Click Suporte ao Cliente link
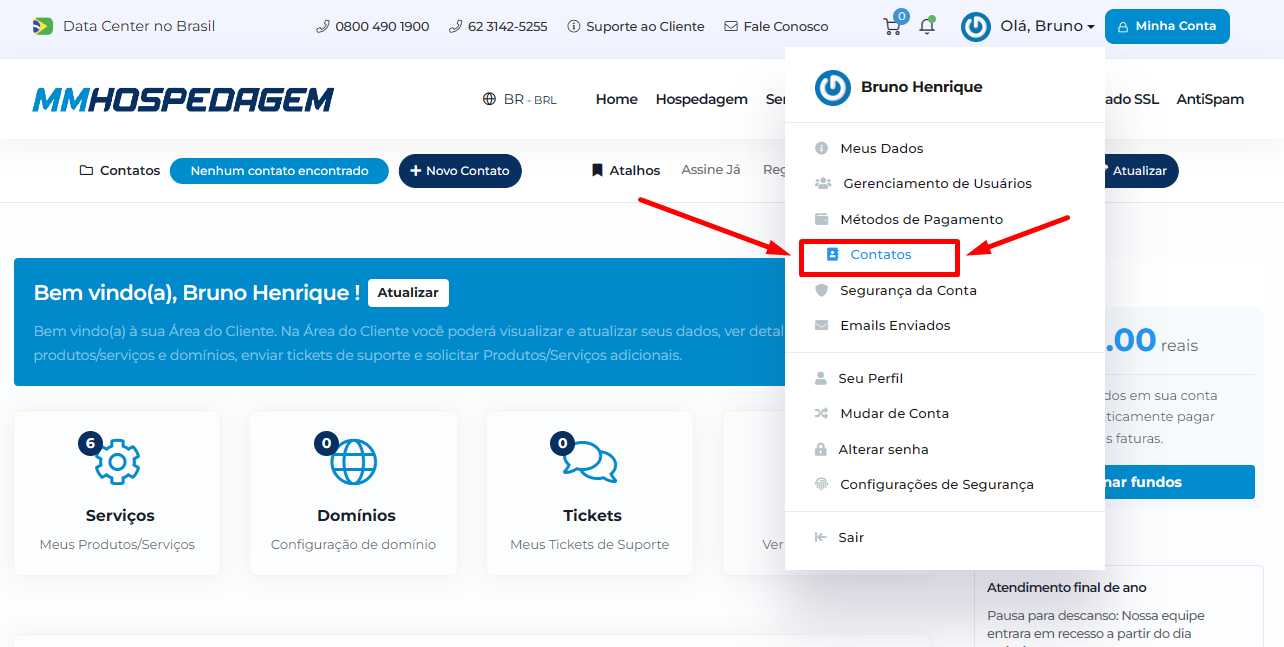 [636, 27]
